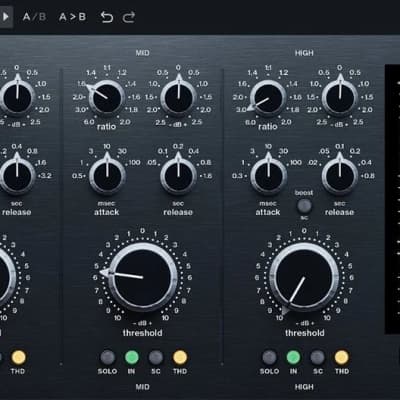Copy A to B with A>B button
This screenshot has width=400, height=400.
coord(72,17)
